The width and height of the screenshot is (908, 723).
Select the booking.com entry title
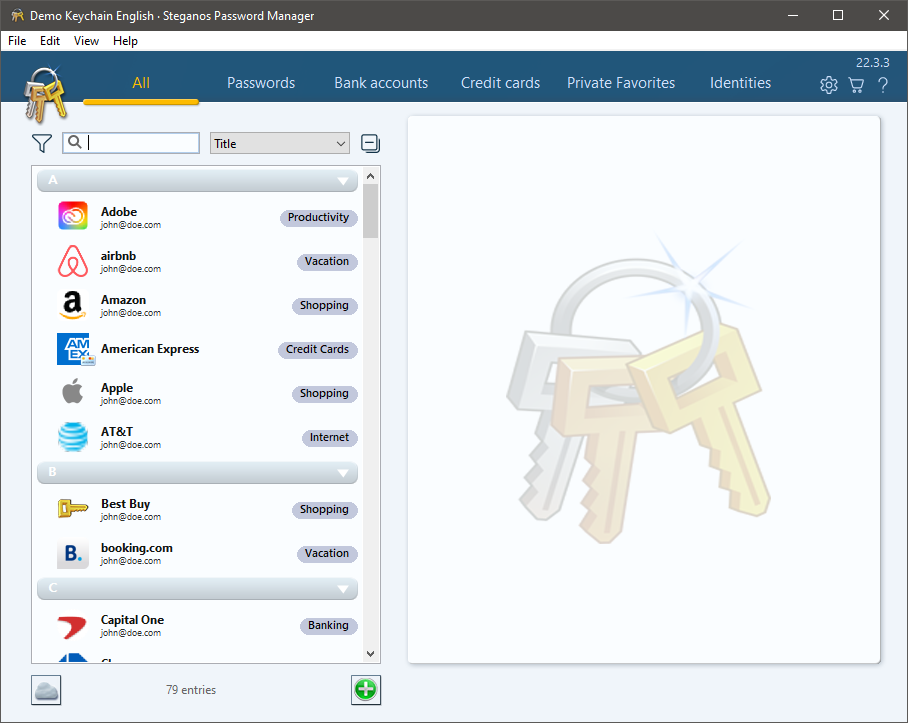(137, 548)
